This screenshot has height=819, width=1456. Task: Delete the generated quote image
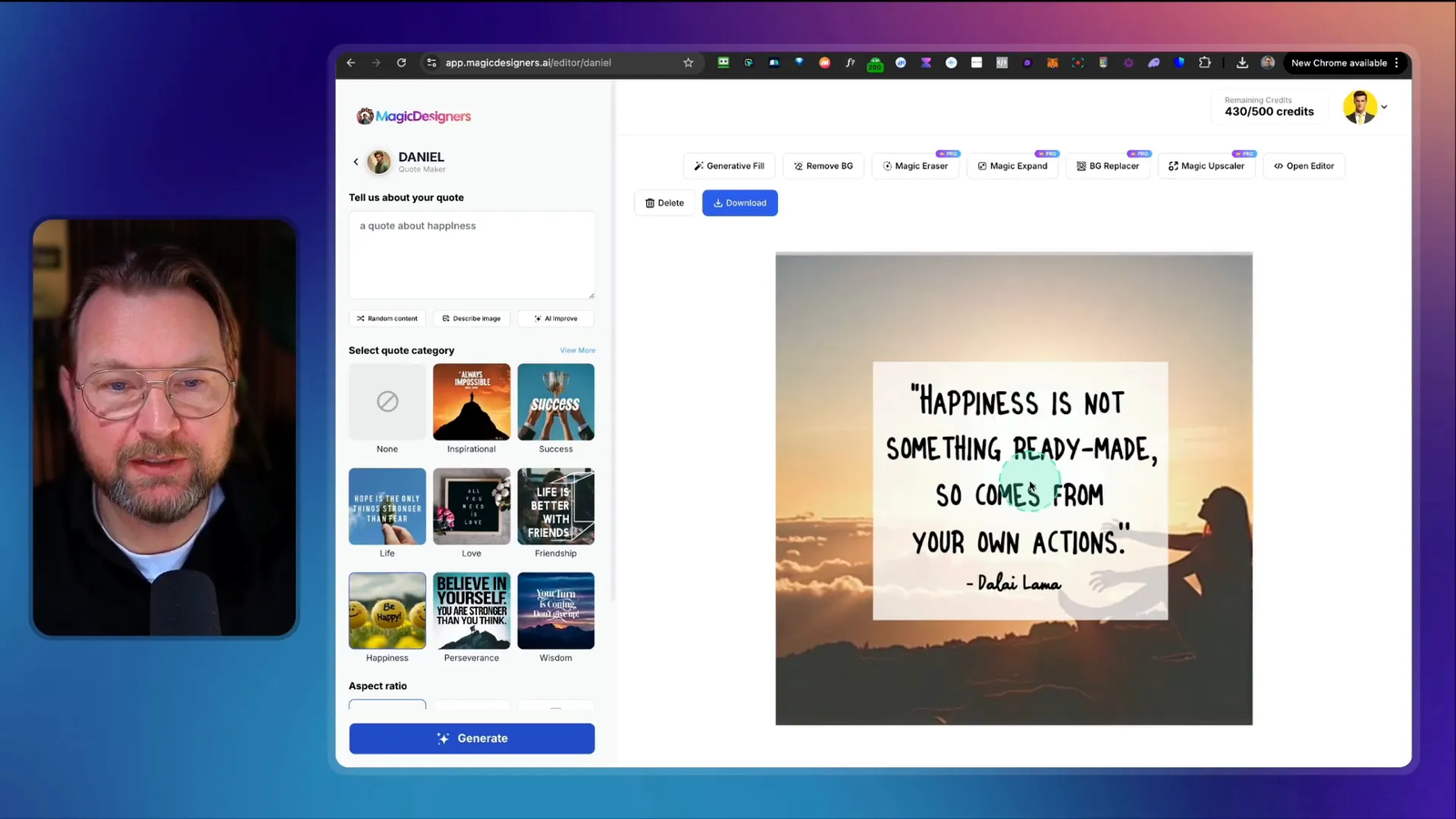coord(664,203)
